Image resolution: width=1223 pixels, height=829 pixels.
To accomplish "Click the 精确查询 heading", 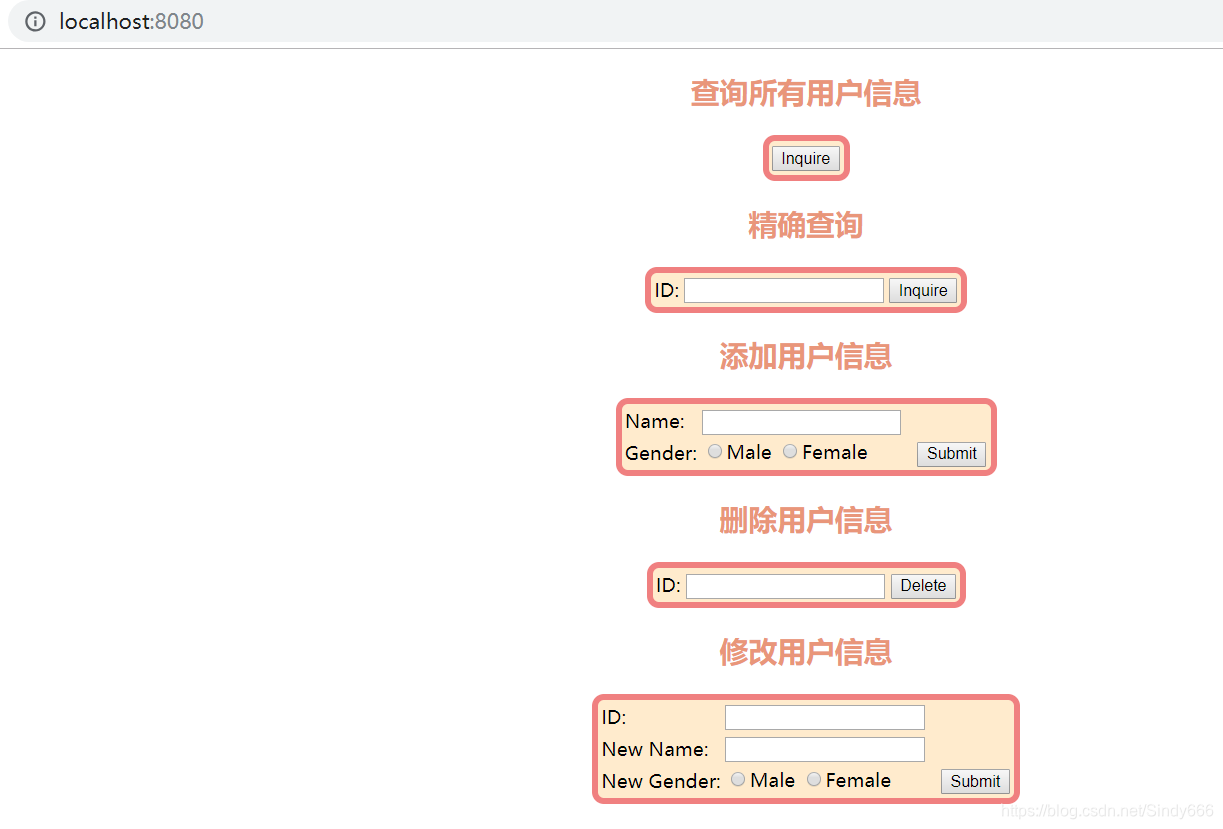I will pos(805,225).
